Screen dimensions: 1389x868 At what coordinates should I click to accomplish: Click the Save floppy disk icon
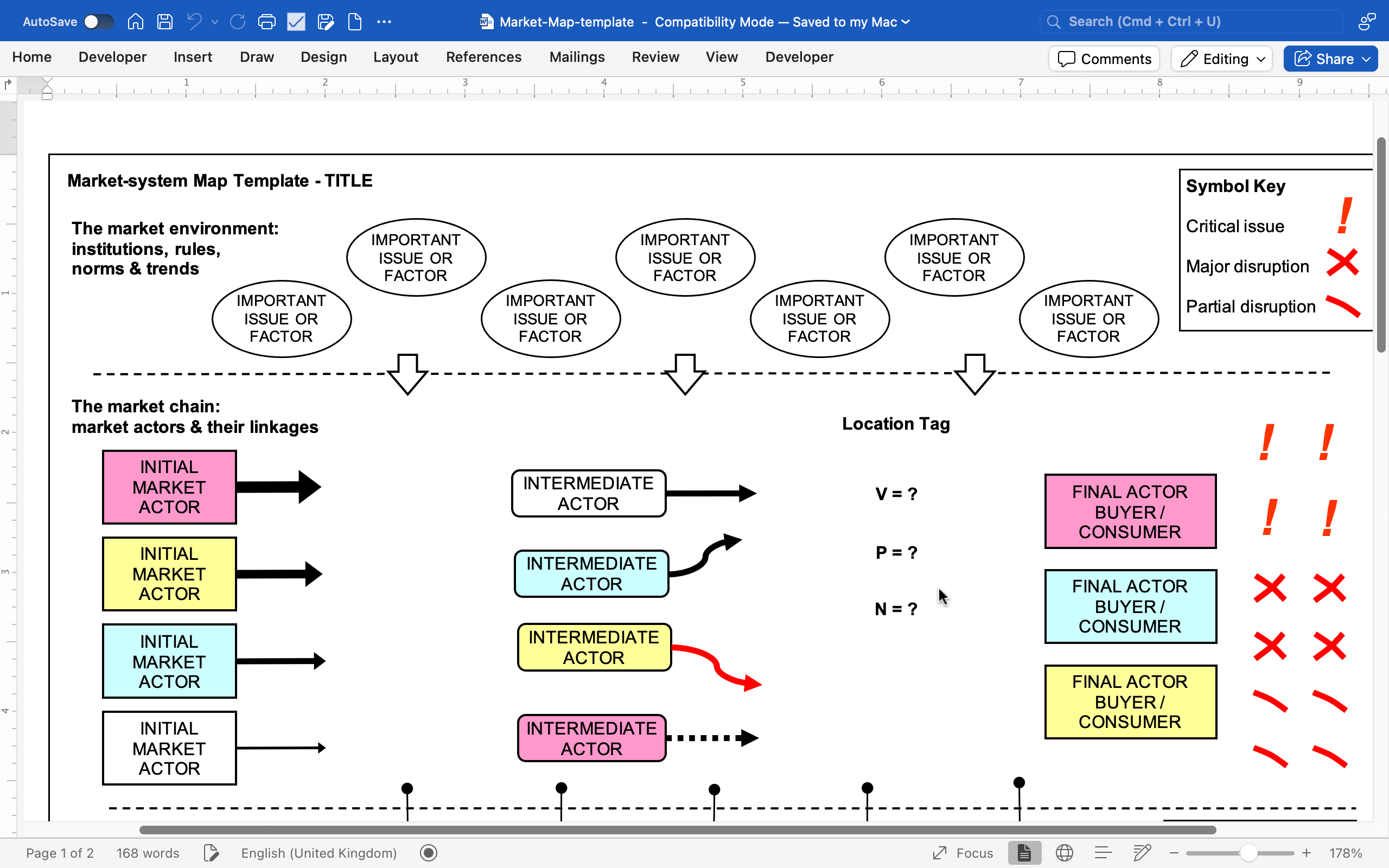coord(165,22)
